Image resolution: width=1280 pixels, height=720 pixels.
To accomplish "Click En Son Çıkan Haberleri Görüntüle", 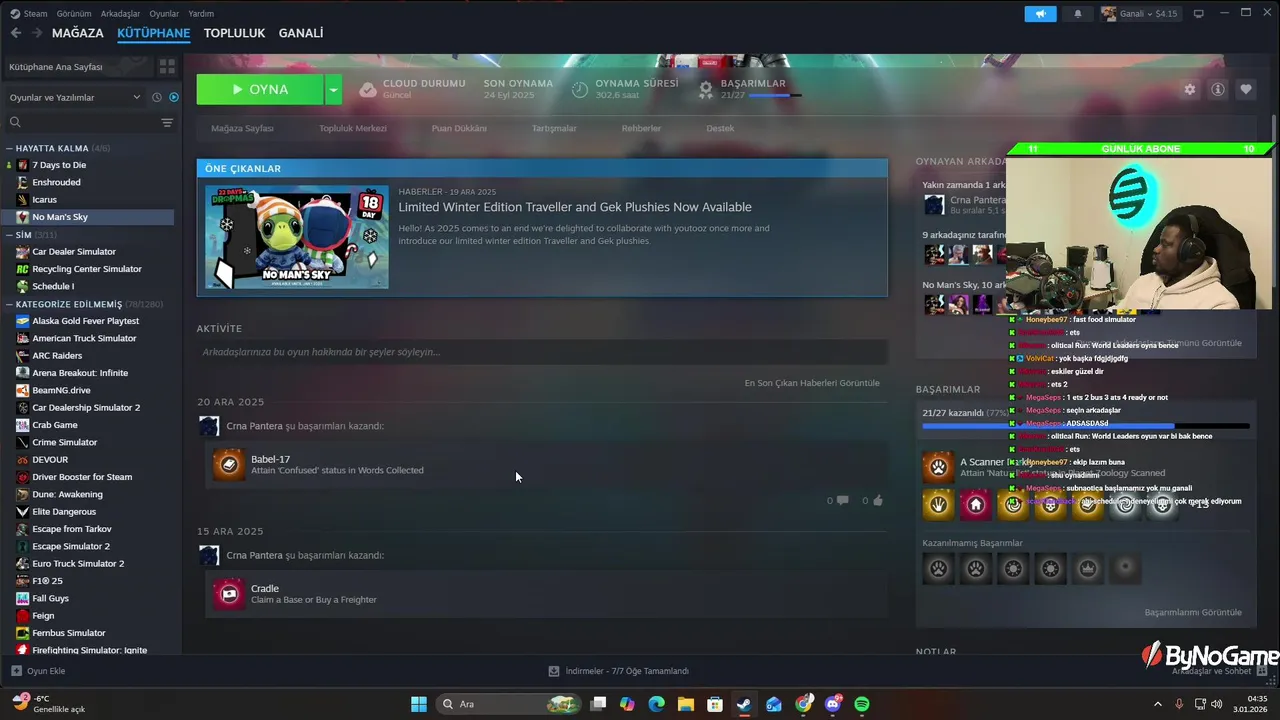I will [812, 383].
